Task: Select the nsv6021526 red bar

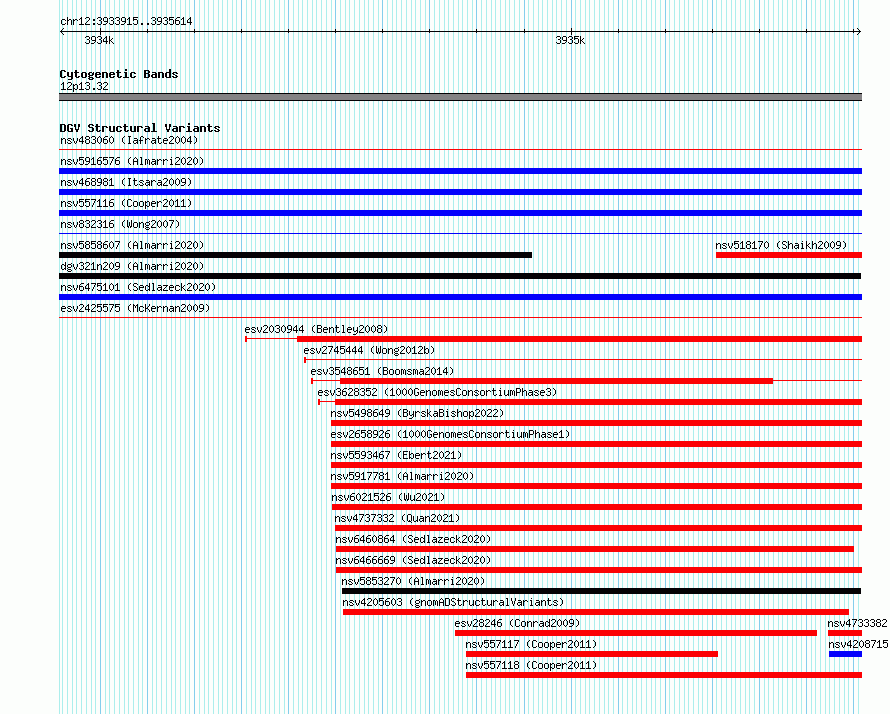Action: click(597, 507)
